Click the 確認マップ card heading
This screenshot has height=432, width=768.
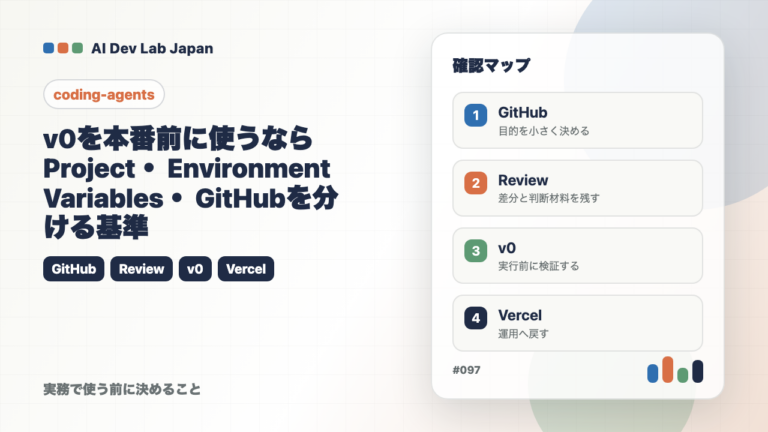[x=491, y=65]
